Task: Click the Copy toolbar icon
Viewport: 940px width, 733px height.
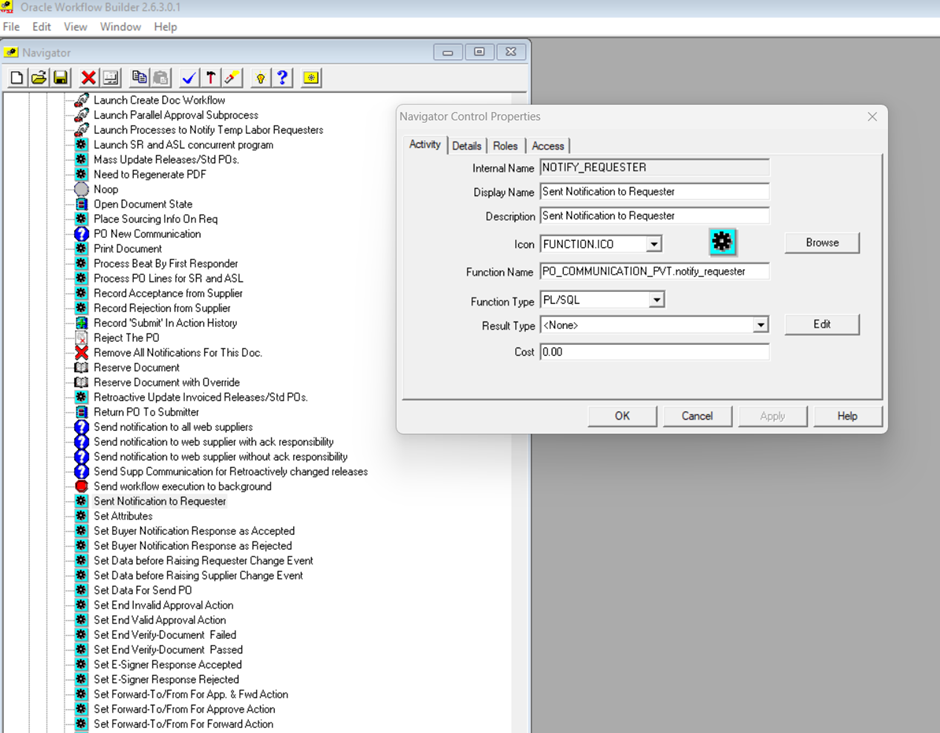Action: point(140,78)
